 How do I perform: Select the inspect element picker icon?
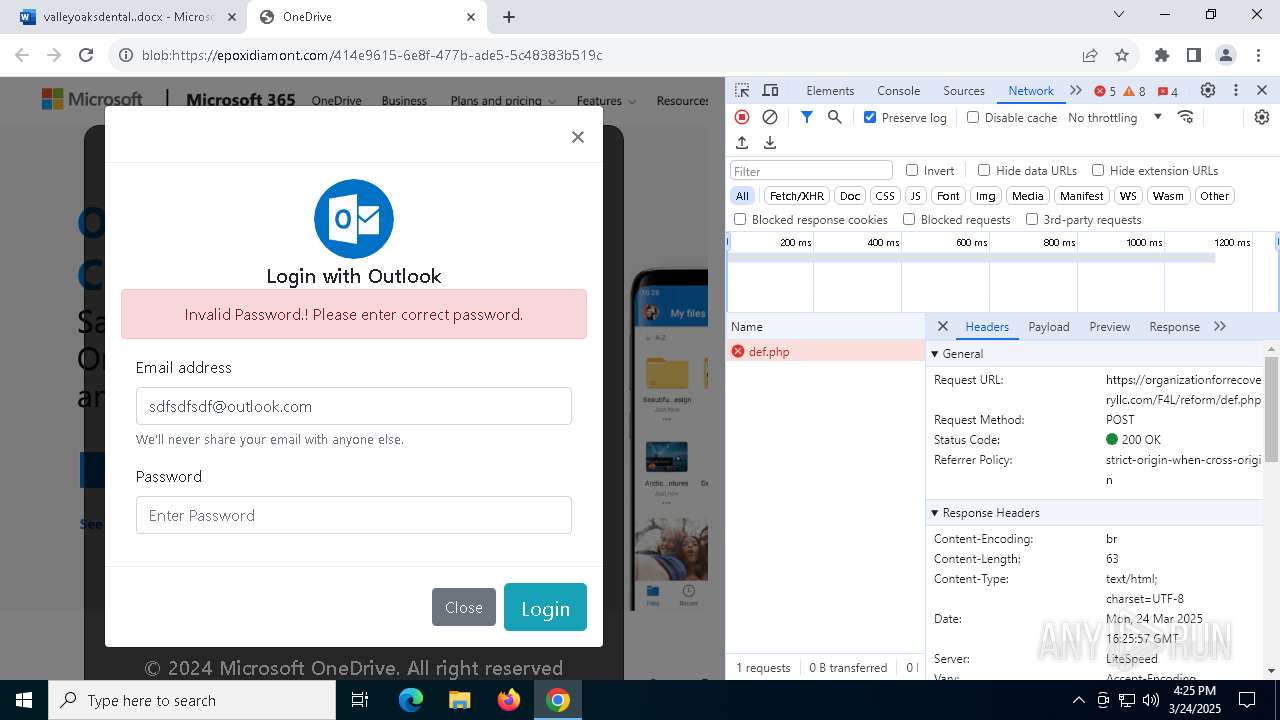point(742,90)
